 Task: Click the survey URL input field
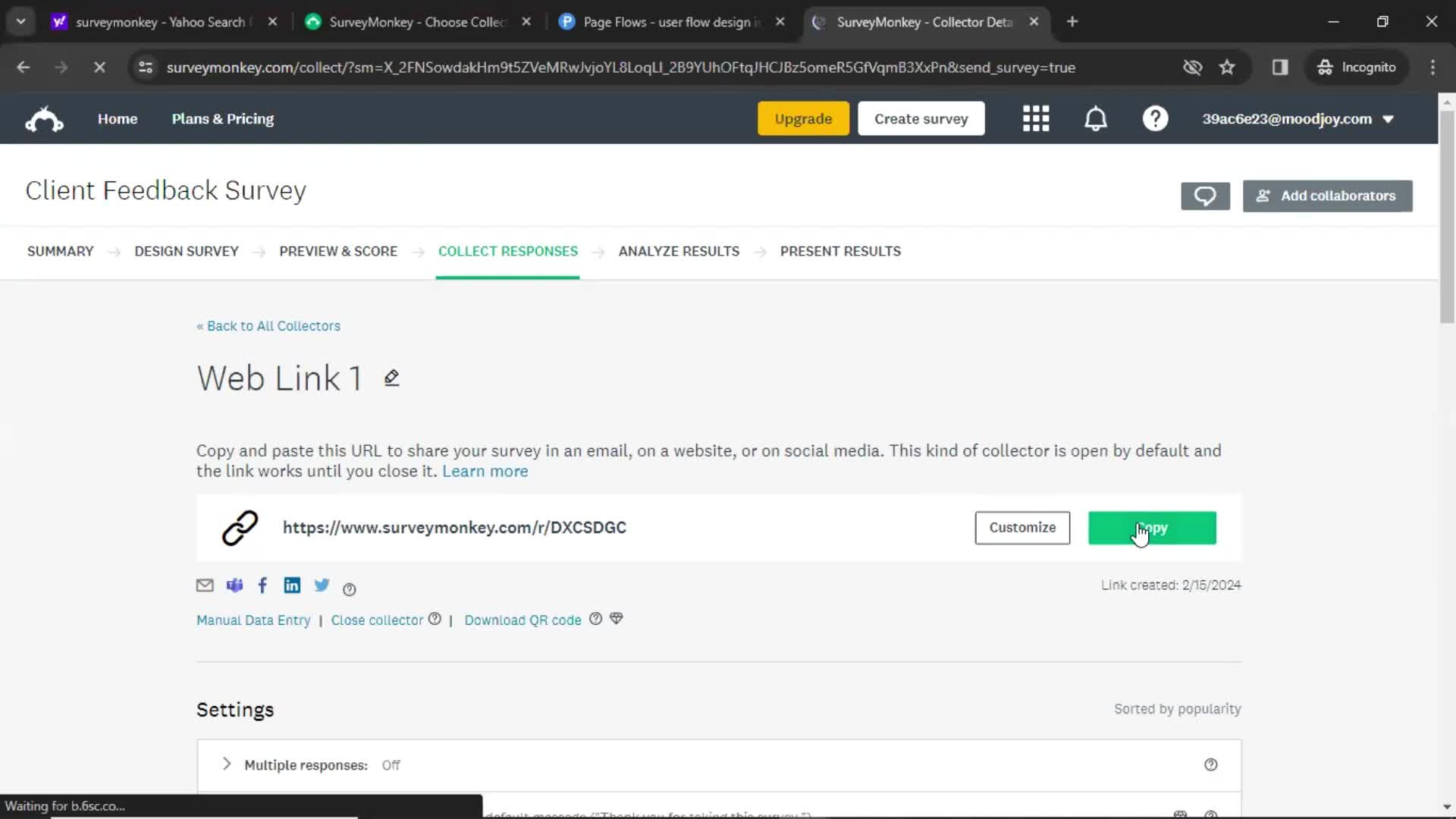454,527
